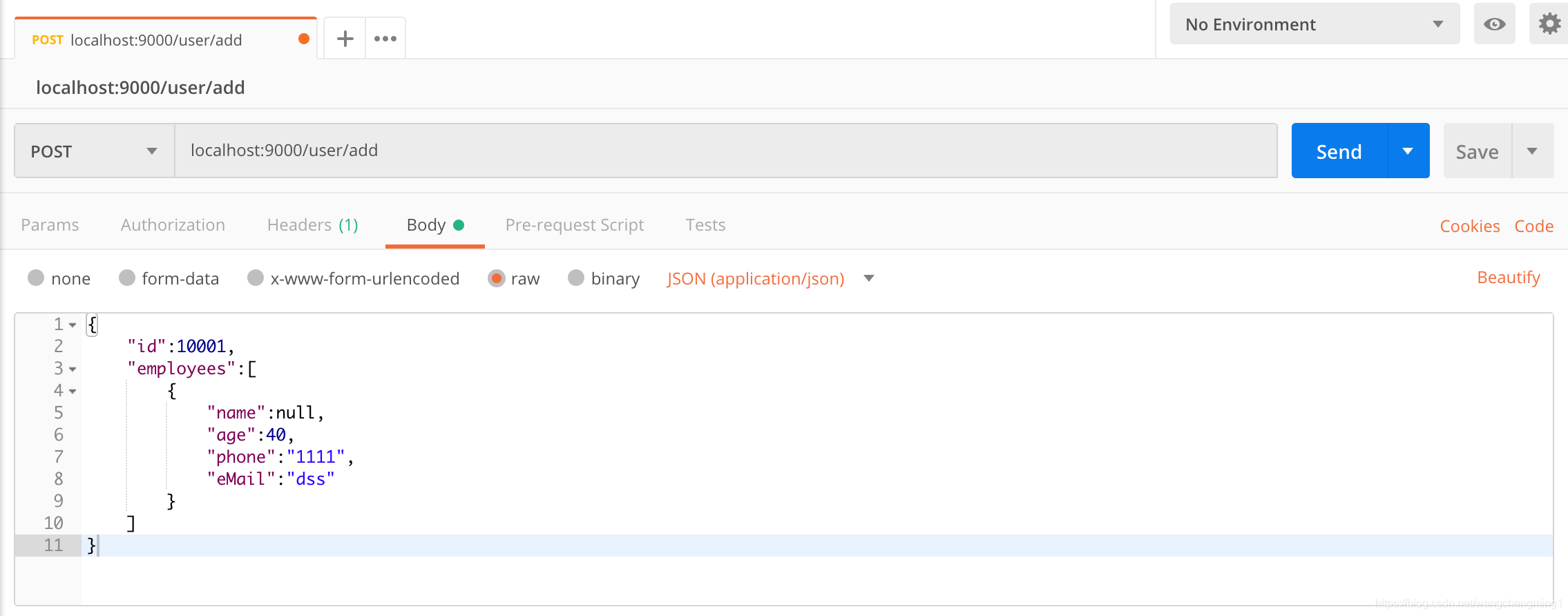Beautify the JSON body
Screen dimensions: 1568x616
coord(1509,278)
